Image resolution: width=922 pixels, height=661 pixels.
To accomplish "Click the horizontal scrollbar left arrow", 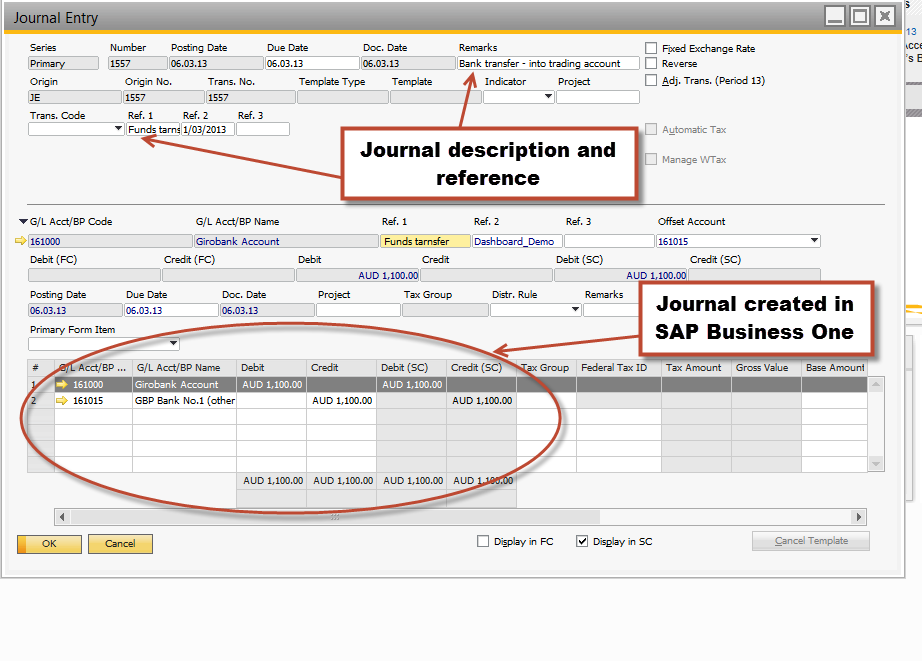I will pos(62,517).
